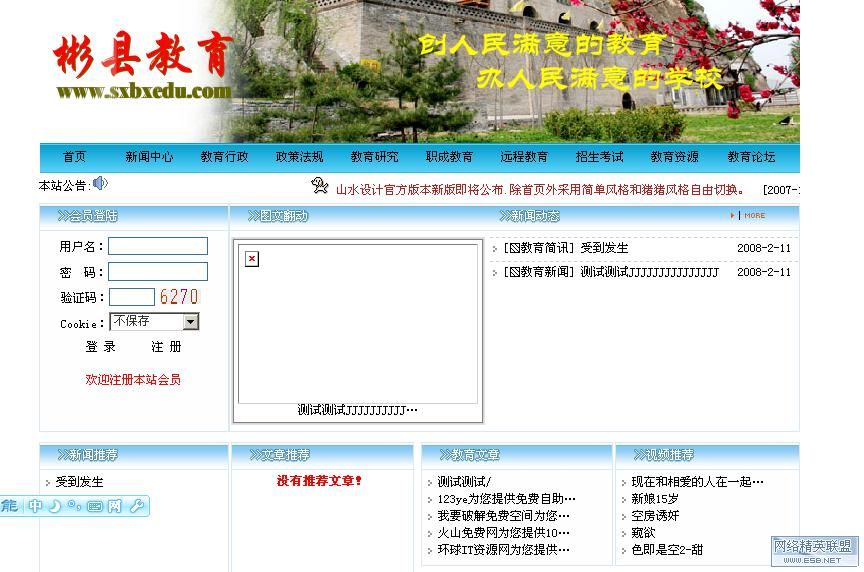
Task: Open the 新闻中心 menu item
Action: [149, 157]
